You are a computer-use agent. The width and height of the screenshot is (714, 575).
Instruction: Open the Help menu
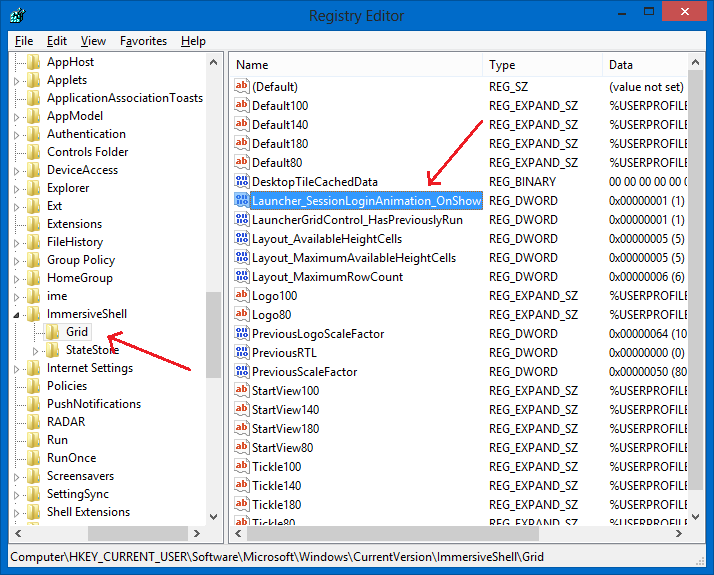point(194,41)
